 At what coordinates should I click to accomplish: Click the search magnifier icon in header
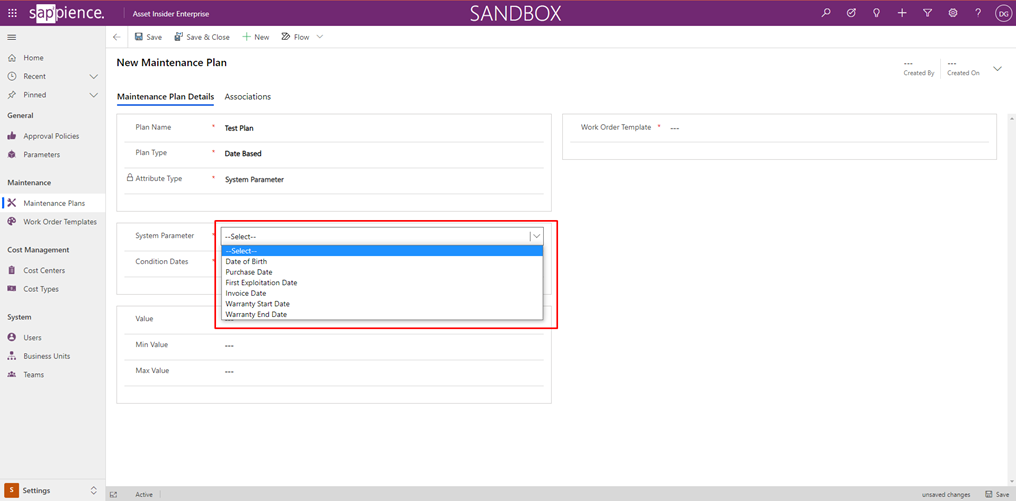click(826, 13)
